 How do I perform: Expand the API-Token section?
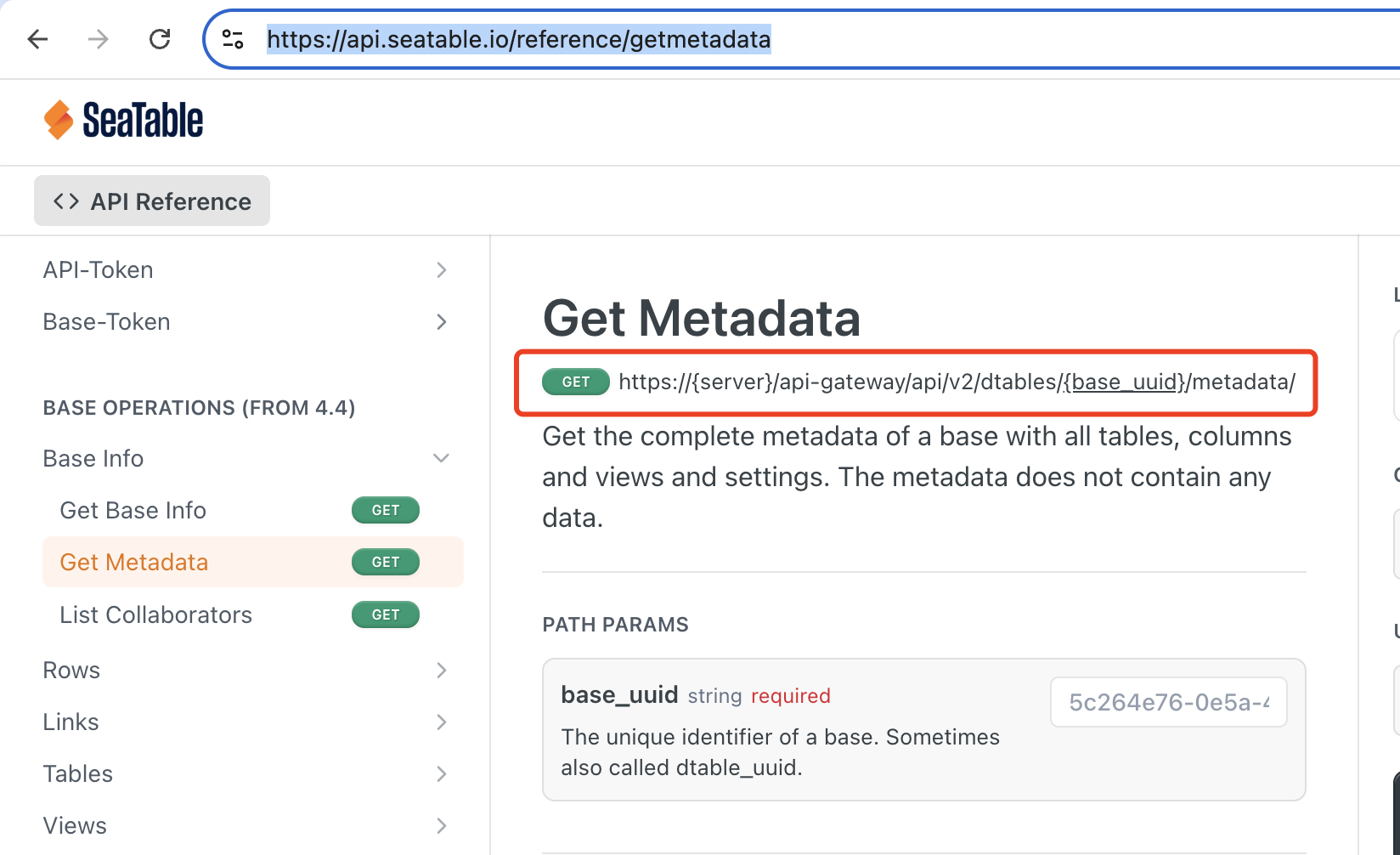coord(441,270)
